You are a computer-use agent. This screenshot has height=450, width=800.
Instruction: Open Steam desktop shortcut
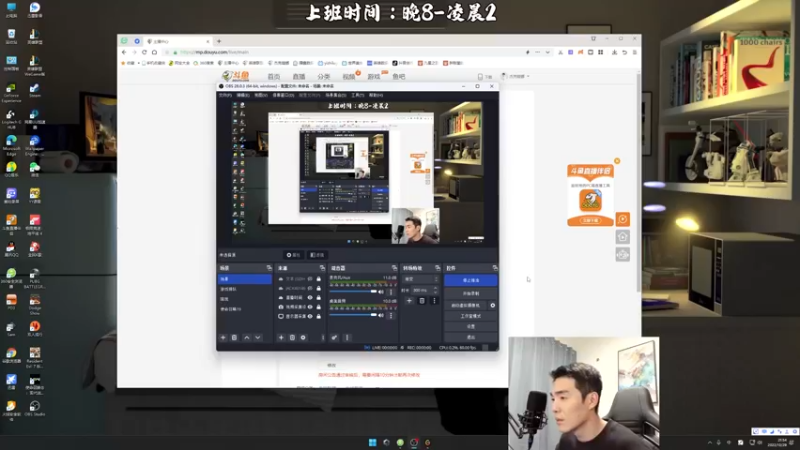pos(35,90)
